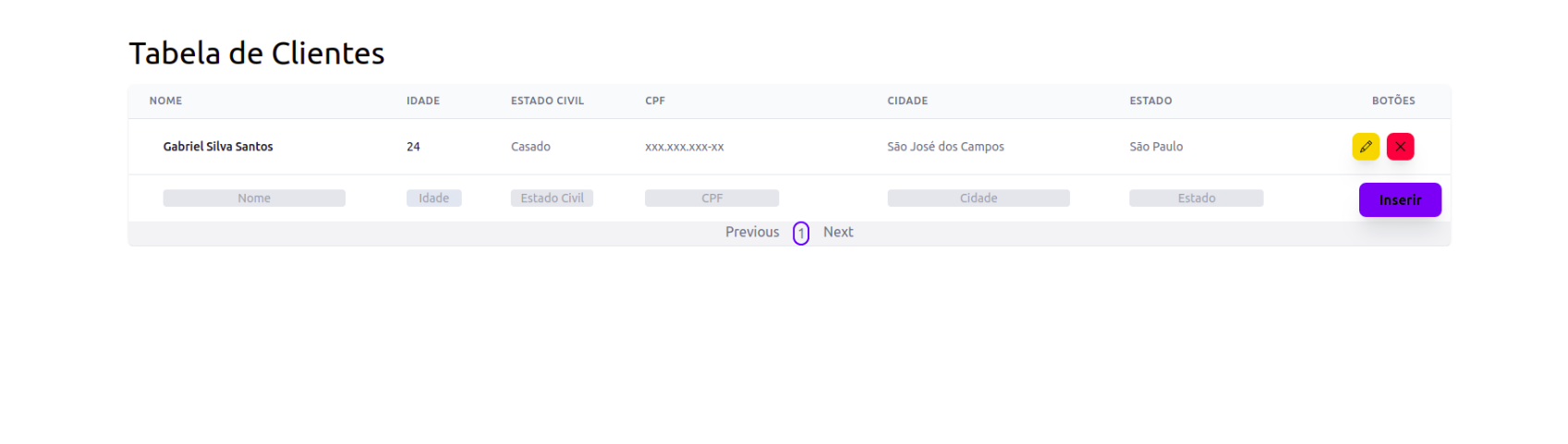Click the Estado input field
The height and width of the screenshot is (444, 1568).
pos(1196,198)
